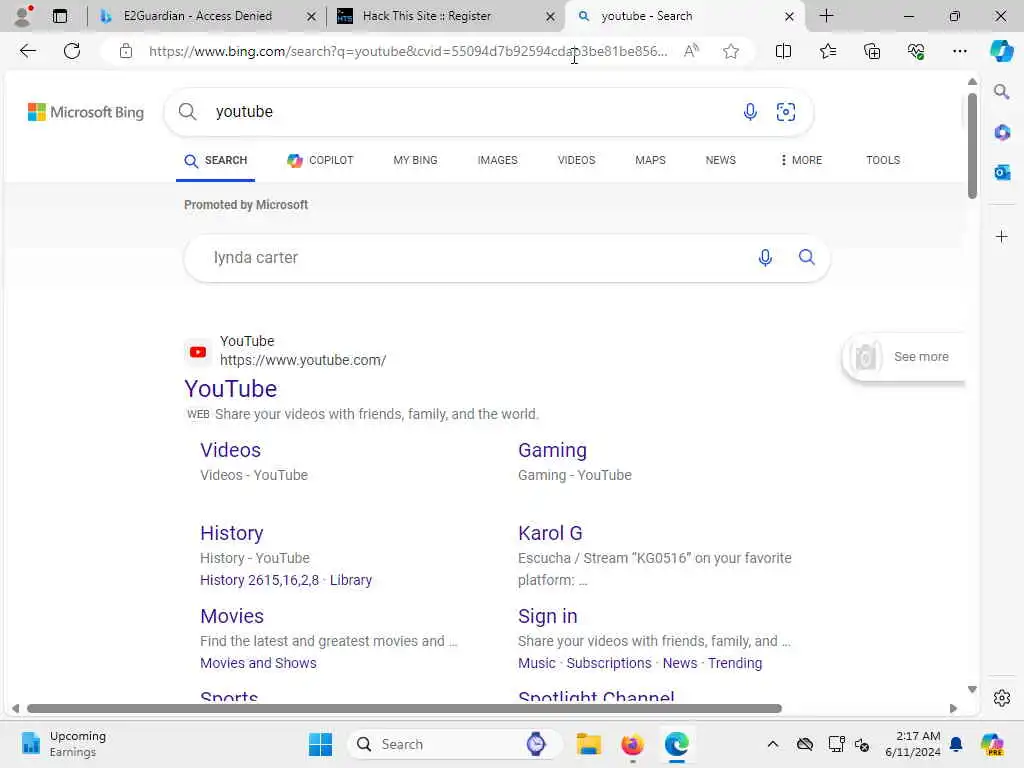Open Movies and Shows link
Viewport: 1024px width, 768px height.
coord(258,663)
